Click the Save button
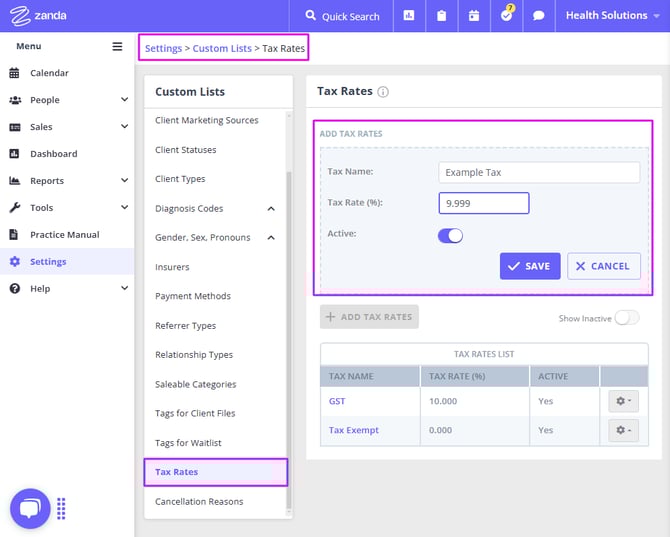 pyautogui.click(x=529, y=266)
